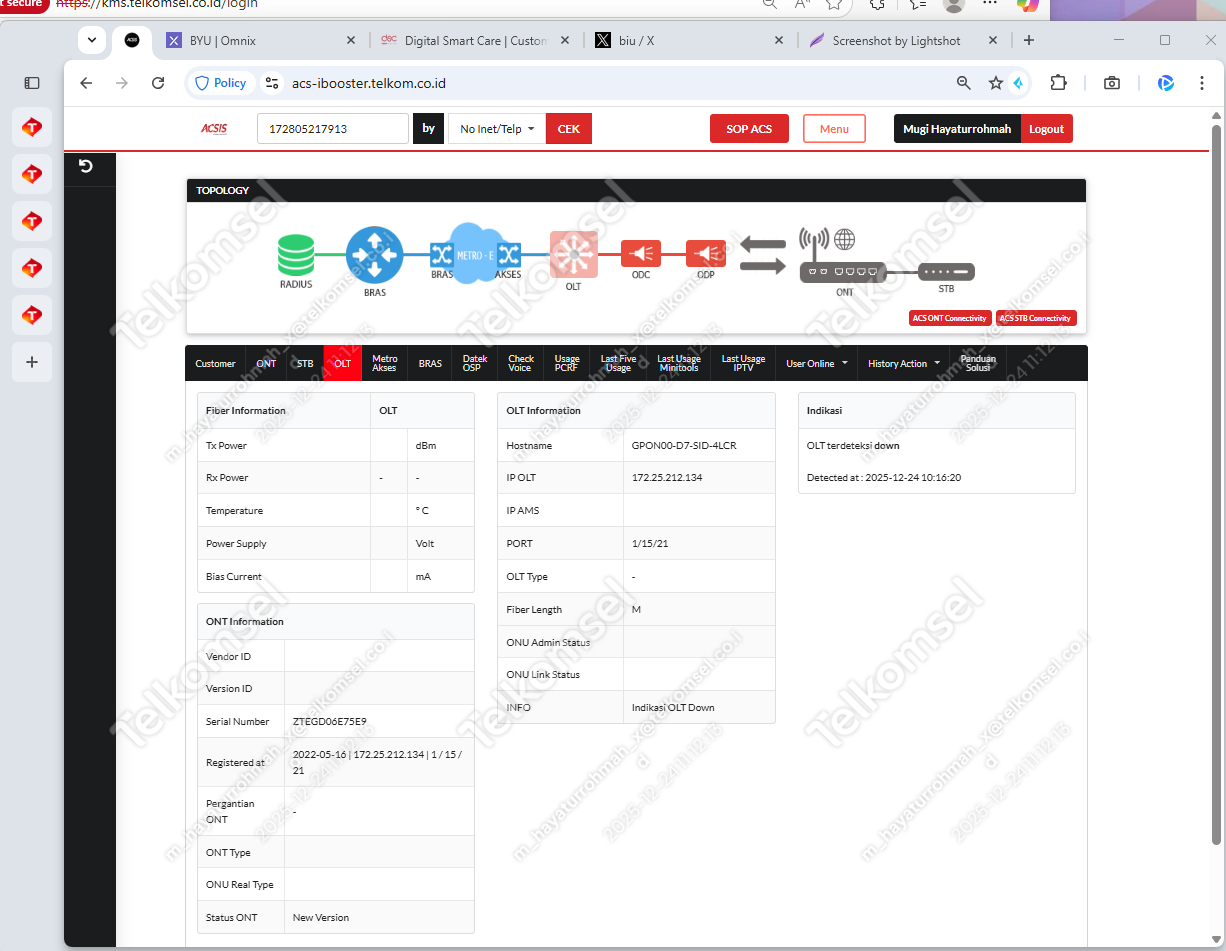
Task: Click the page vertical scrollbar
Action: tap(1216, 485)
